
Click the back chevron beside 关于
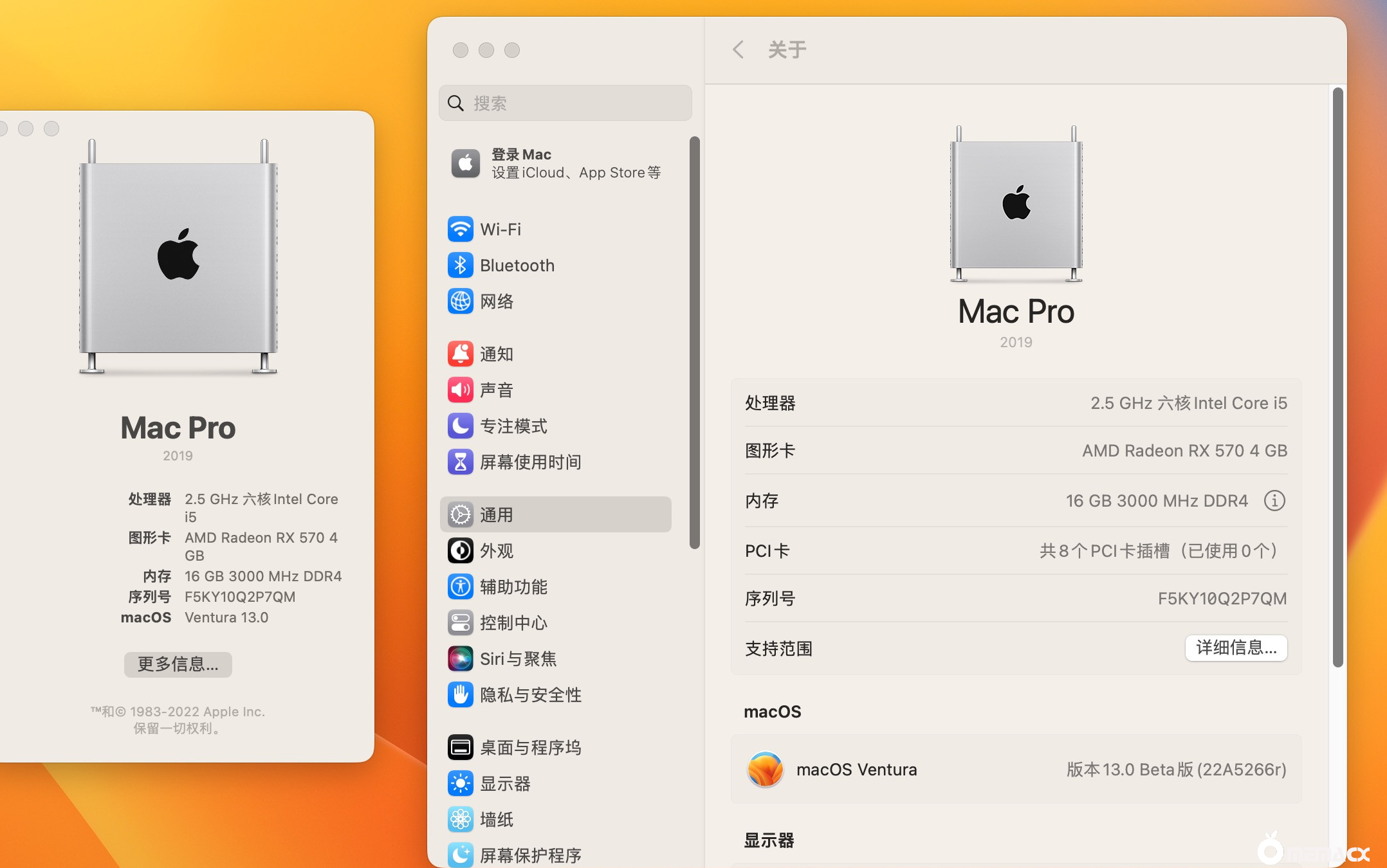(x=737, y=49)
